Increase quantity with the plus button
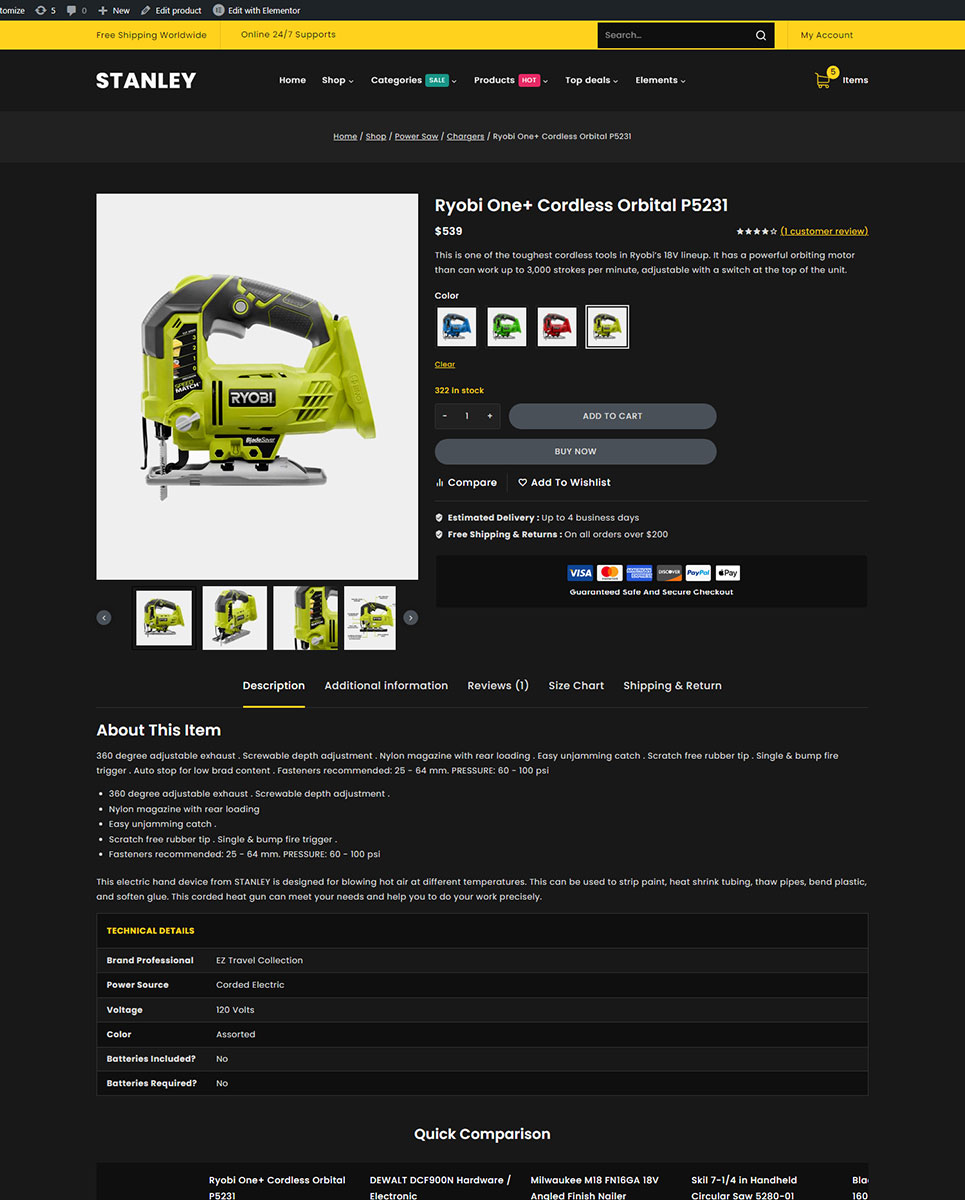The width and height of the screenshot is (965, 1200). pyautogui.click(x=489, y=416)
